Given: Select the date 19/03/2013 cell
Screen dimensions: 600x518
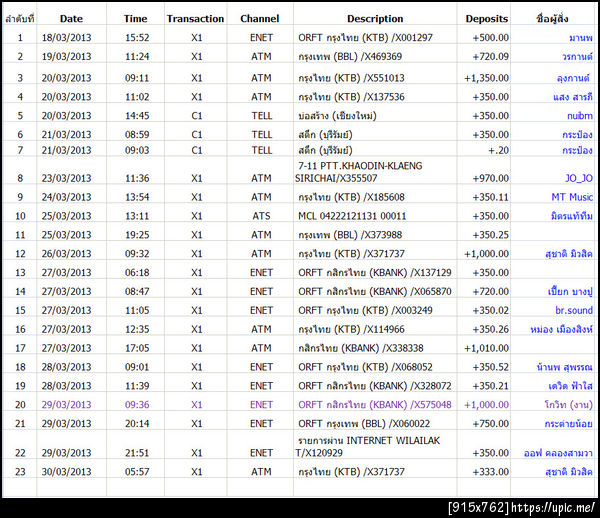Looking at the screenshot, I should click(x=67, y=57).
